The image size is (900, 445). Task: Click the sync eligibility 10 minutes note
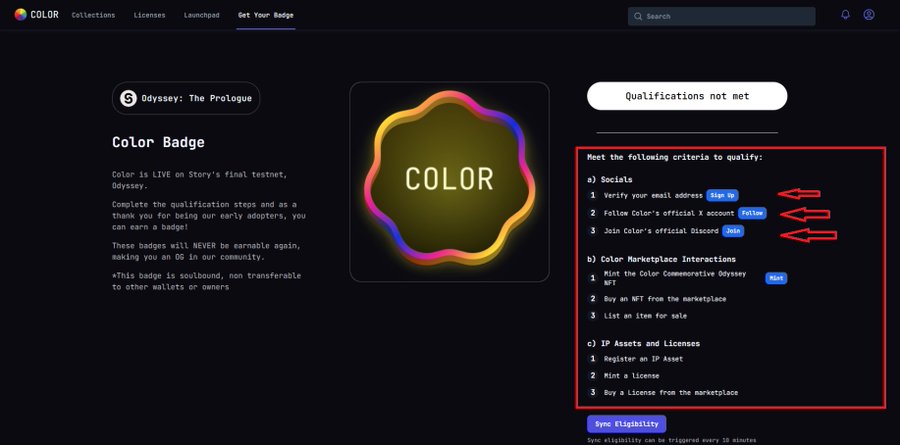click(x=672, y=440)
